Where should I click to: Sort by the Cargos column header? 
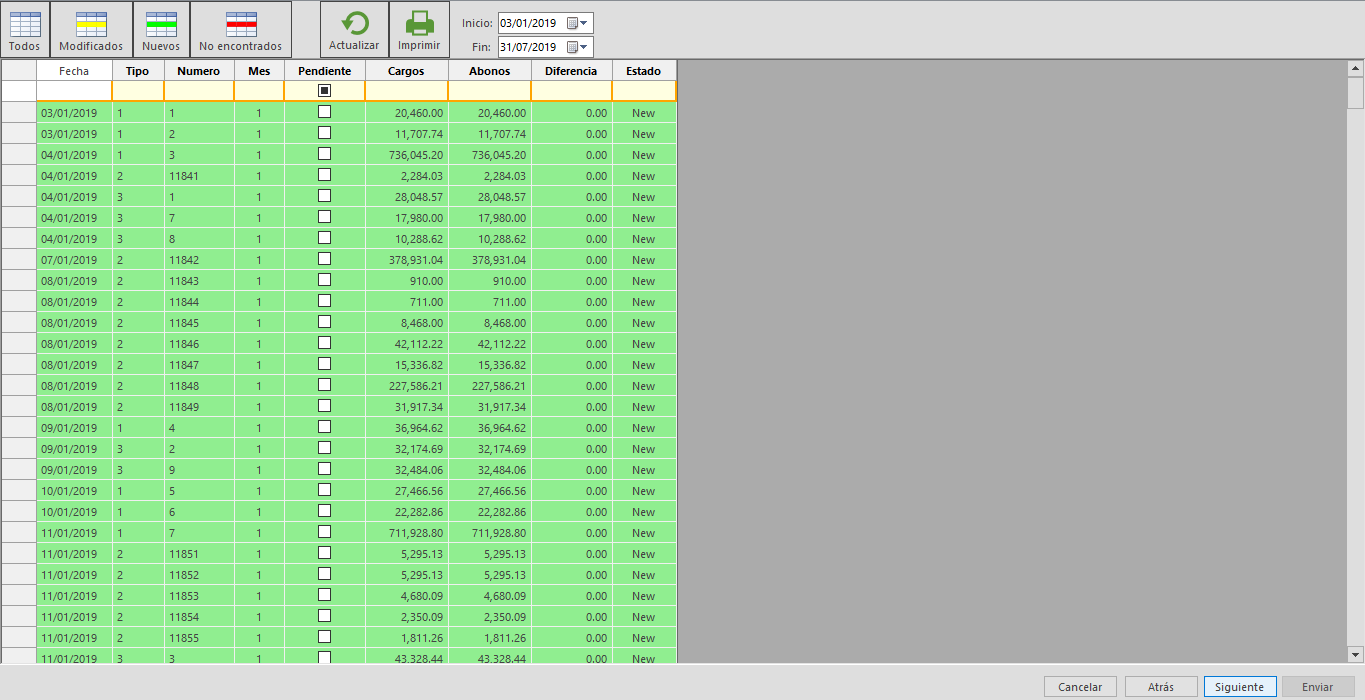click(x=406, y=71)
